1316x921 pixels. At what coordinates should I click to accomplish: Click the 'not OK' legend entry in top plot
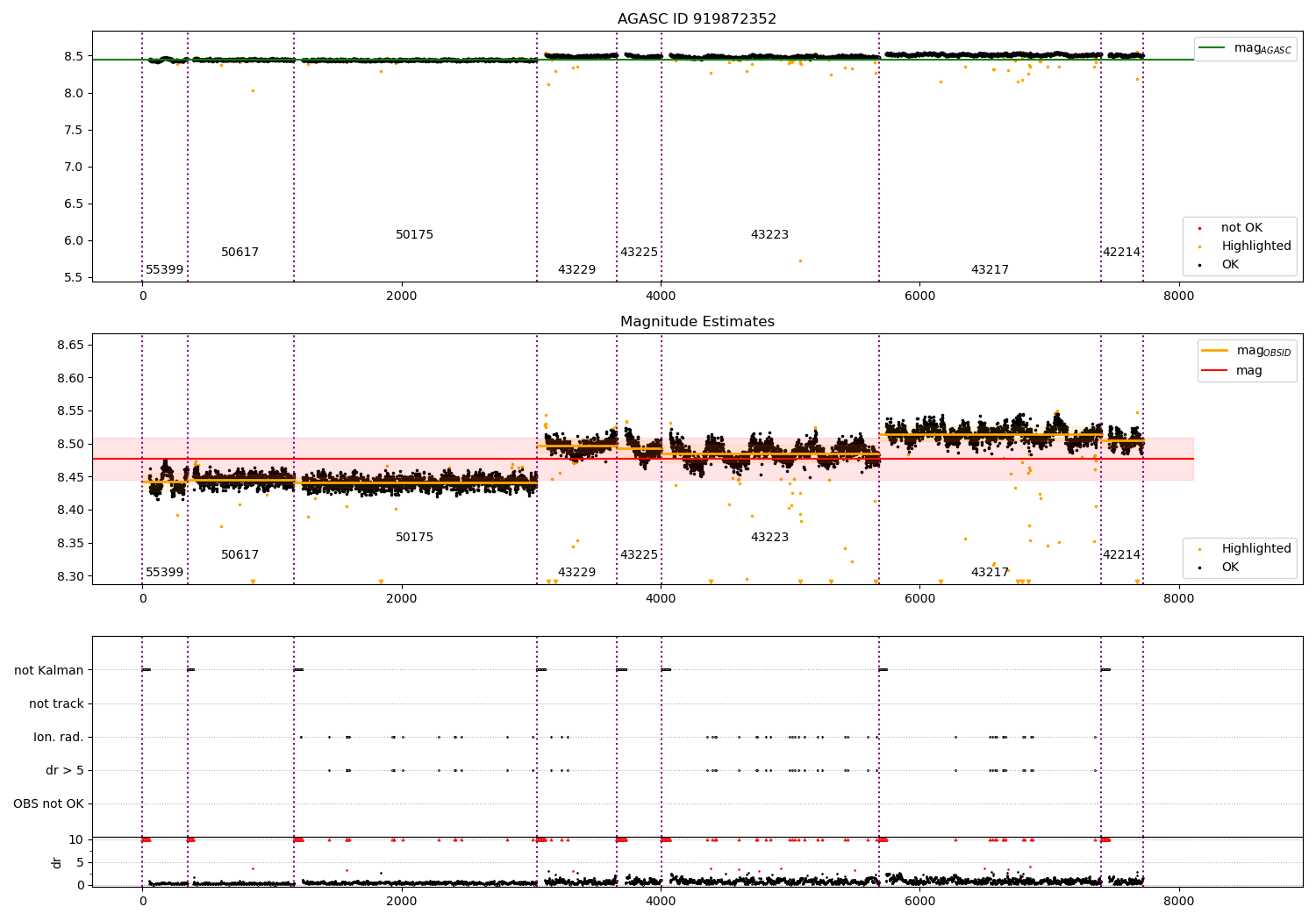tap(1240, 228)
